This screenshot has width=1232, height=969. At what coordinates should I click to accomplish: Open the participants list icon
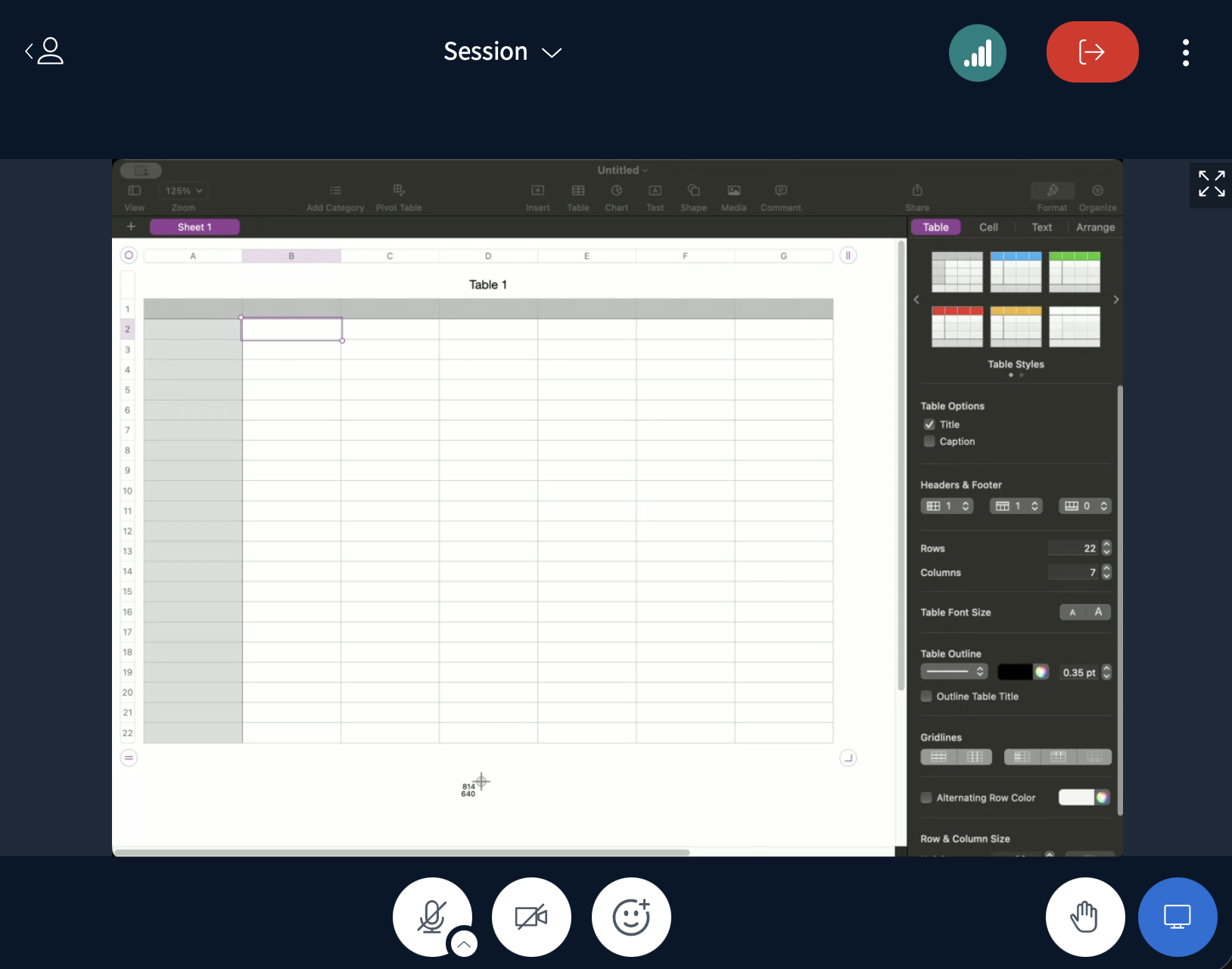click(x=44, y=51)
